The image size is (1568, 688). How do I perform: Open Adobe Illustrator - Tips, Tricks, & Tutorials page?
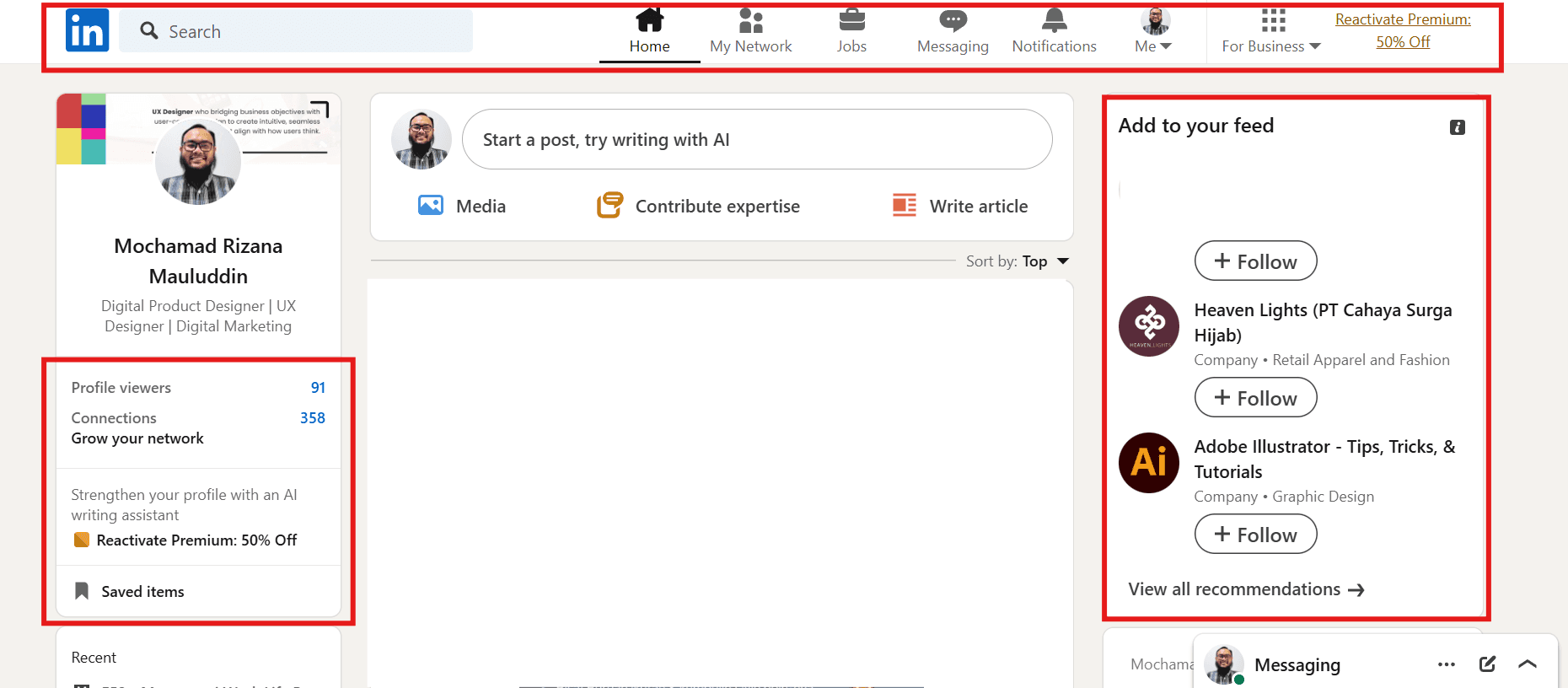click(1324, 460)
